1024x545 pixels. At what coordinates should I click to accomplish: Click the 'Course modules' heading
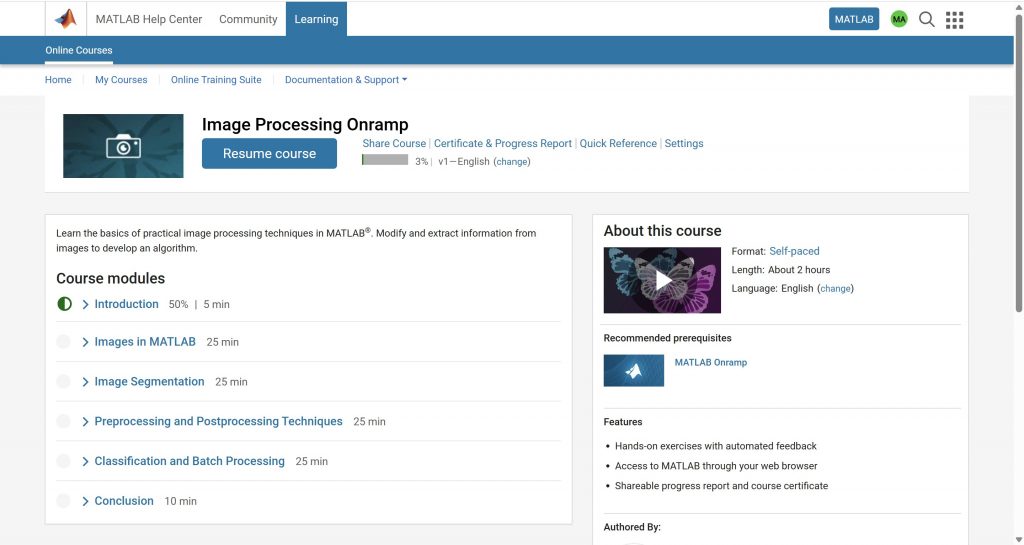(110, 278)
